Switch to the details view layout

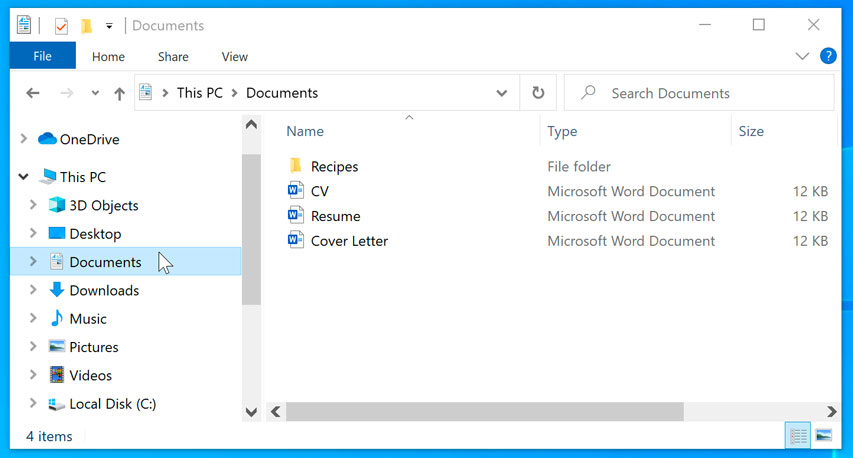798,436
